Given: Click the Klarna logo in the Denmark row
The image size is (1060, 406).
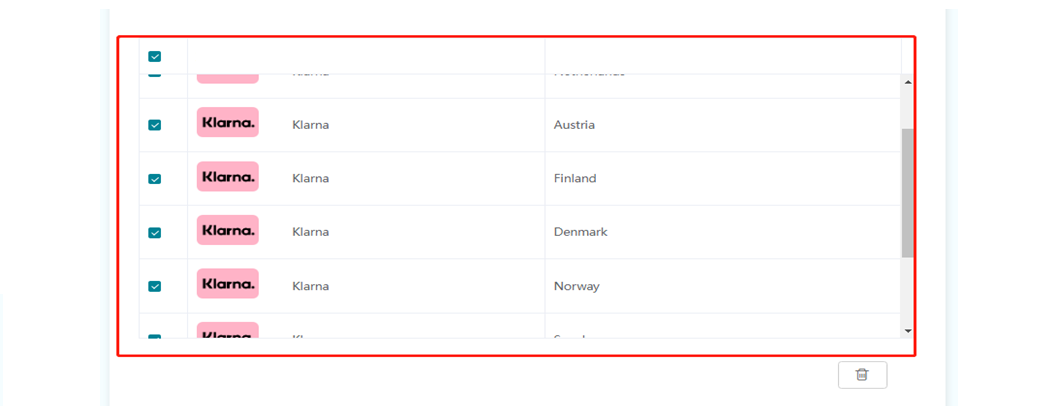Looking at the screenshot, I should point(228,230).
